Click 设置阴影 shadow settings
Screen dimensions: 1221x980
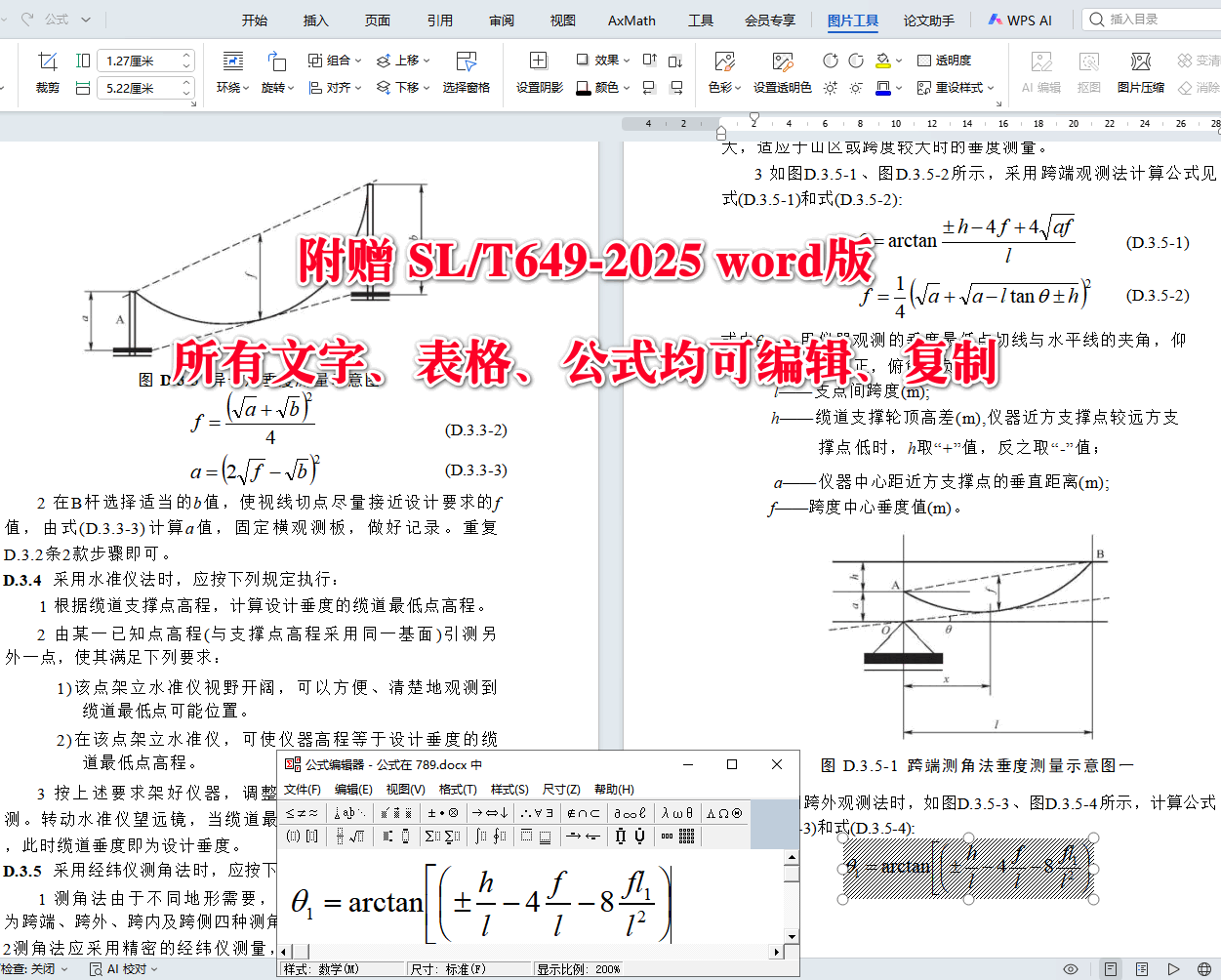[539, 73]
